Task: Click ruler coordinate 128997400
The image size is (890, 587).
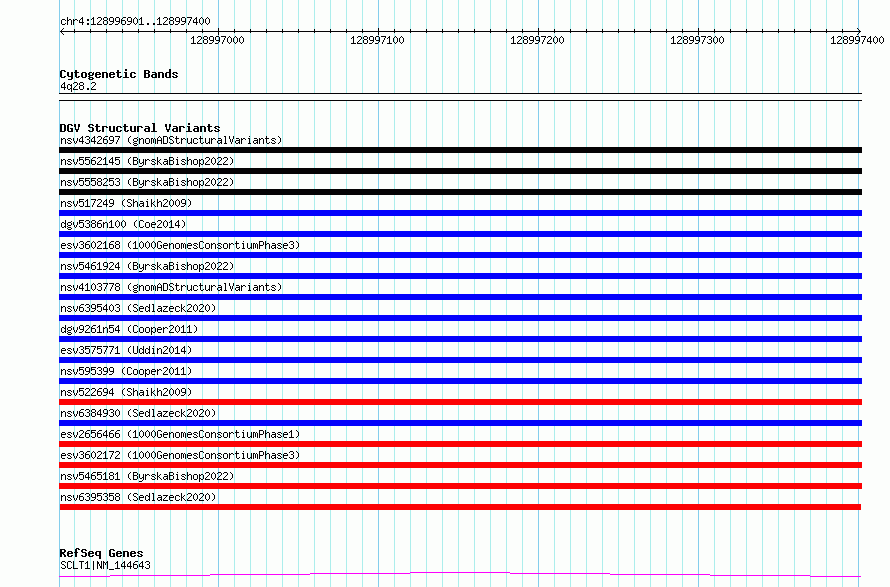Action: point(857,40)
